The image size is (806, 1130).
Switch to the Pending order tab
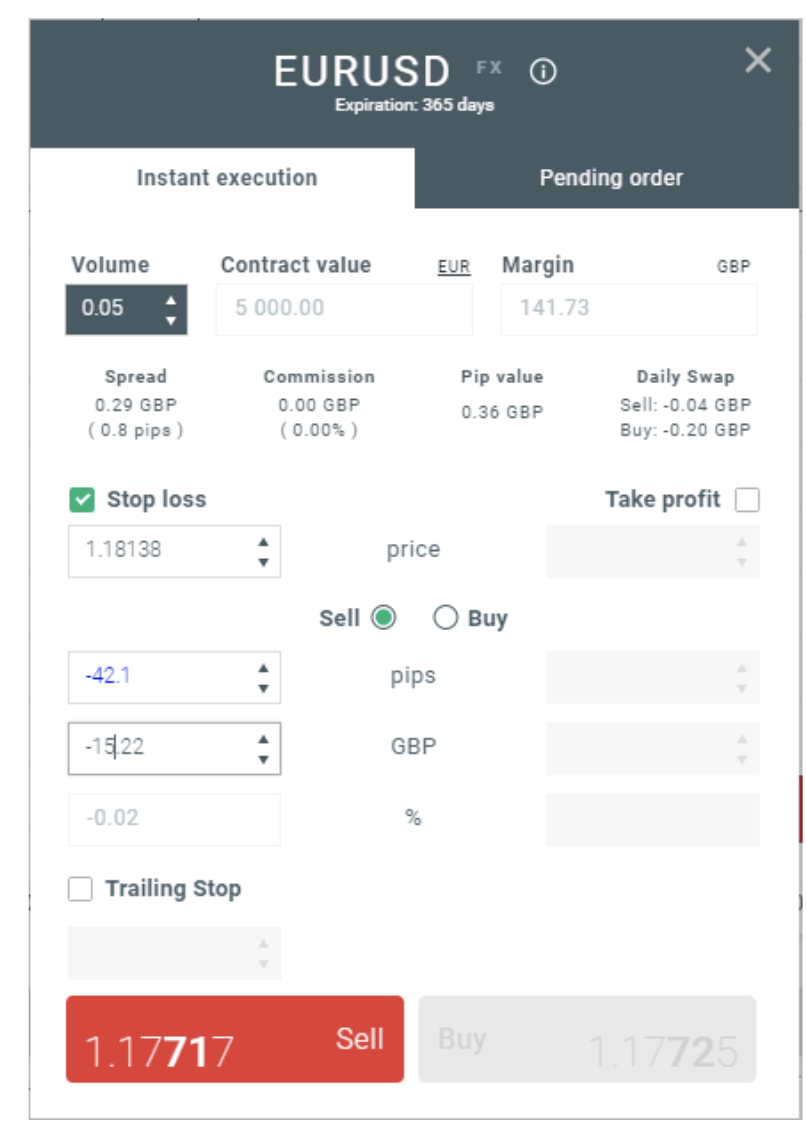[x=611, y=178]
